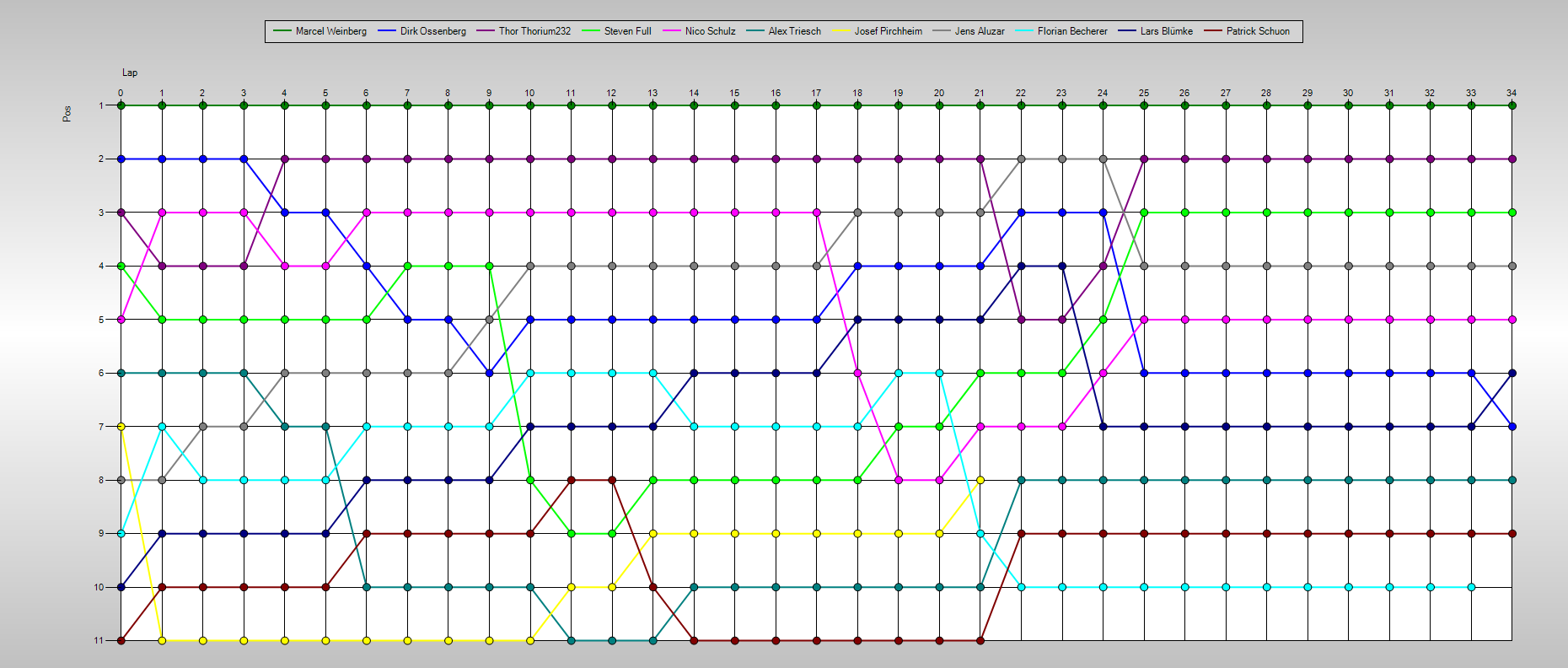1568x668 pixels.
Task: Click position label 1 on the left axis
Action: point(101,105)
